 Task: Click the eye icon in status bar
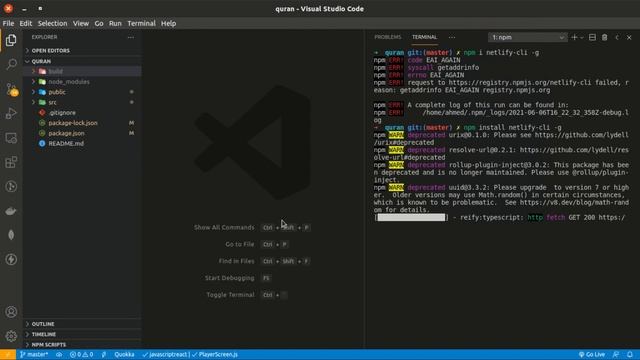tap(59, 354)
